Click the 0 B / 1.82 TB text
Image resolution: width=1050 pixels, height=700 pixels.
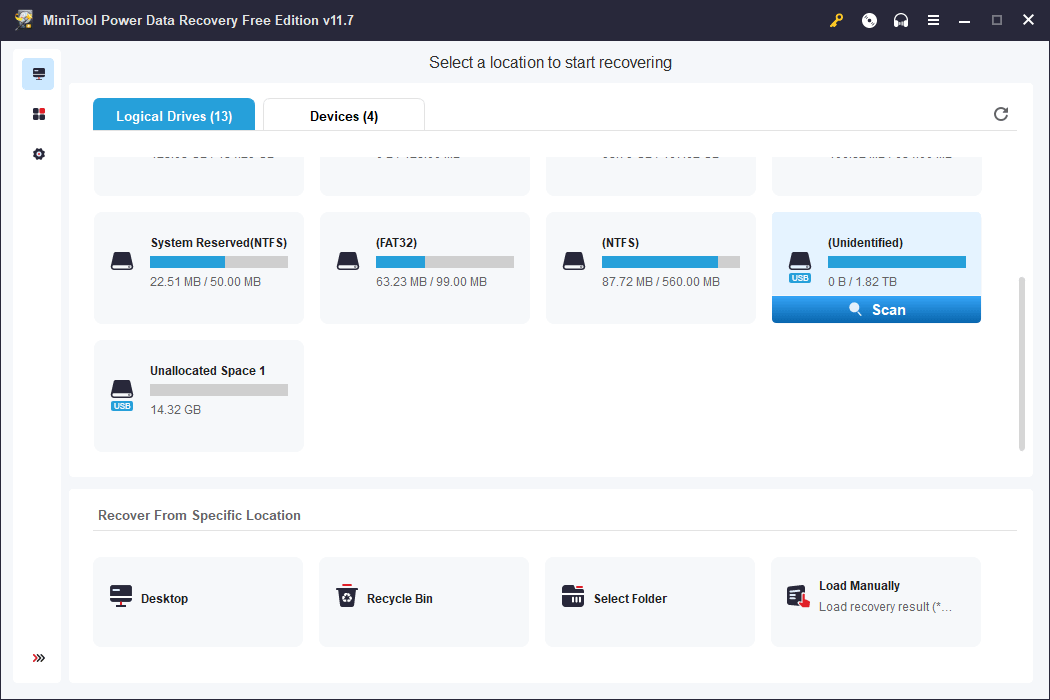tap(862, 282)
